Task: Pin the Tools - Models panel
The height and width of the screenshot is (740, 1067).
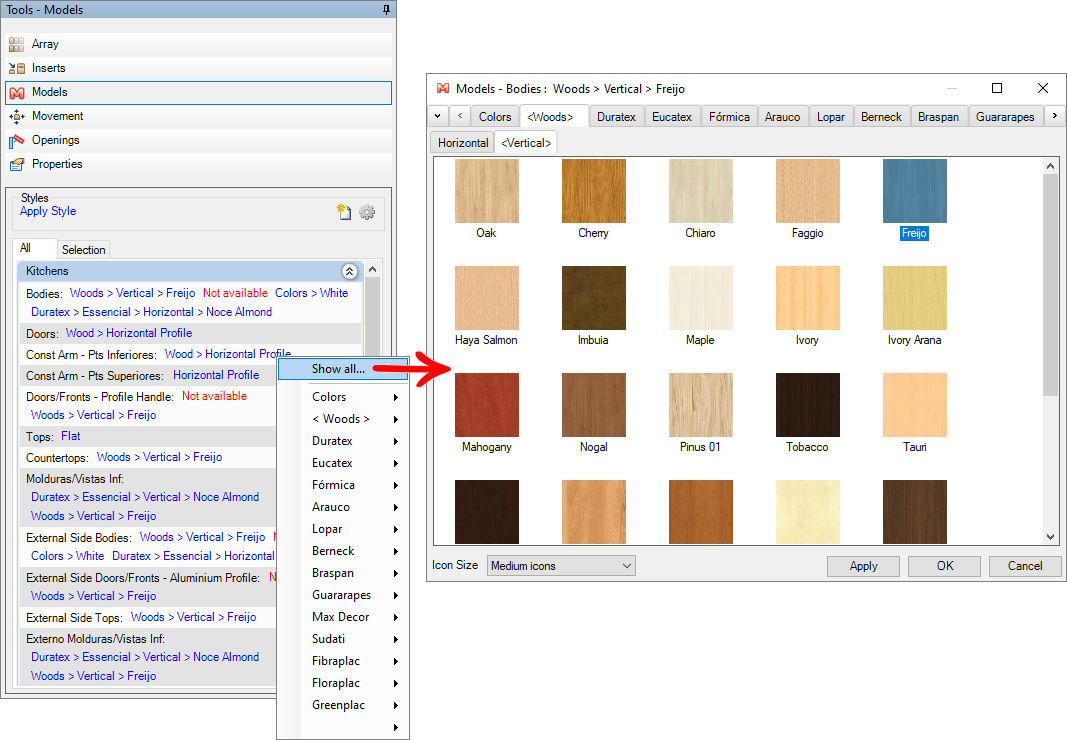Action: (387, 10)
